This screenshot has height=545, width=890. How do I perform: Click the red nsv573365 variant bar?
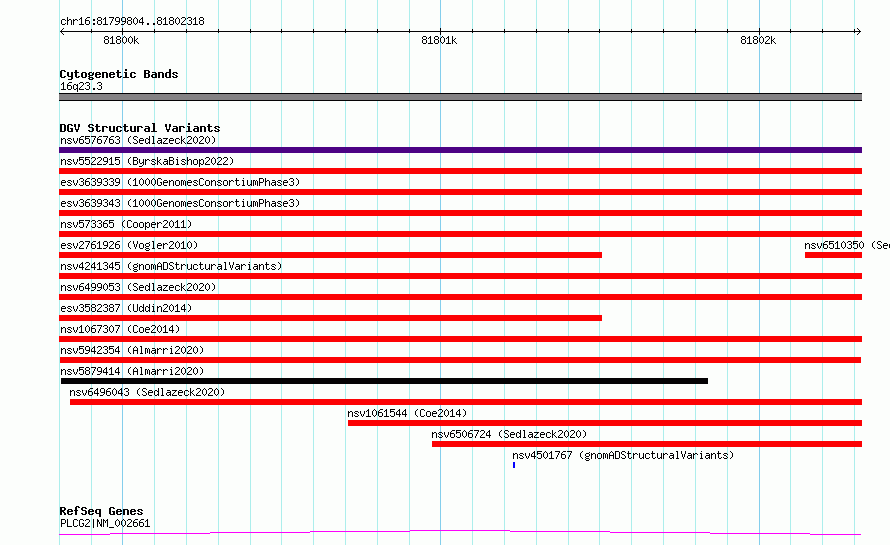click(460, 234)
